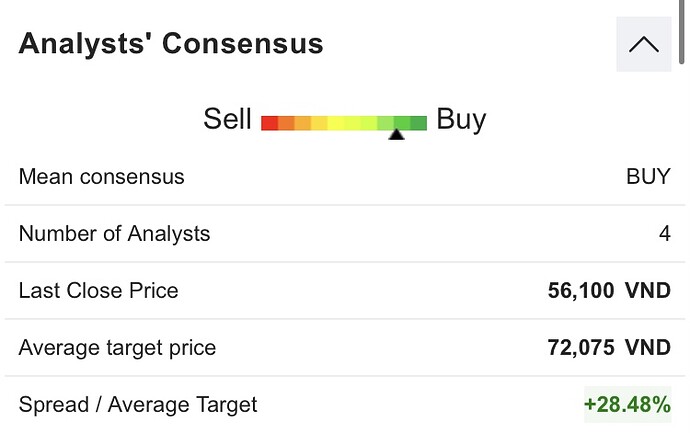Click the Analysts' Consensus heading
Image resolution: width=690 pixels, height=433 pixels.
tap(171, 44)
